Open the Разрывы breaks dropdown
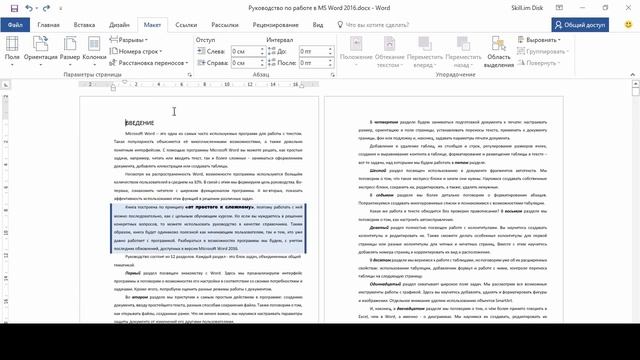The height and width of the screenshot is (360, 640). pos(129,40)
